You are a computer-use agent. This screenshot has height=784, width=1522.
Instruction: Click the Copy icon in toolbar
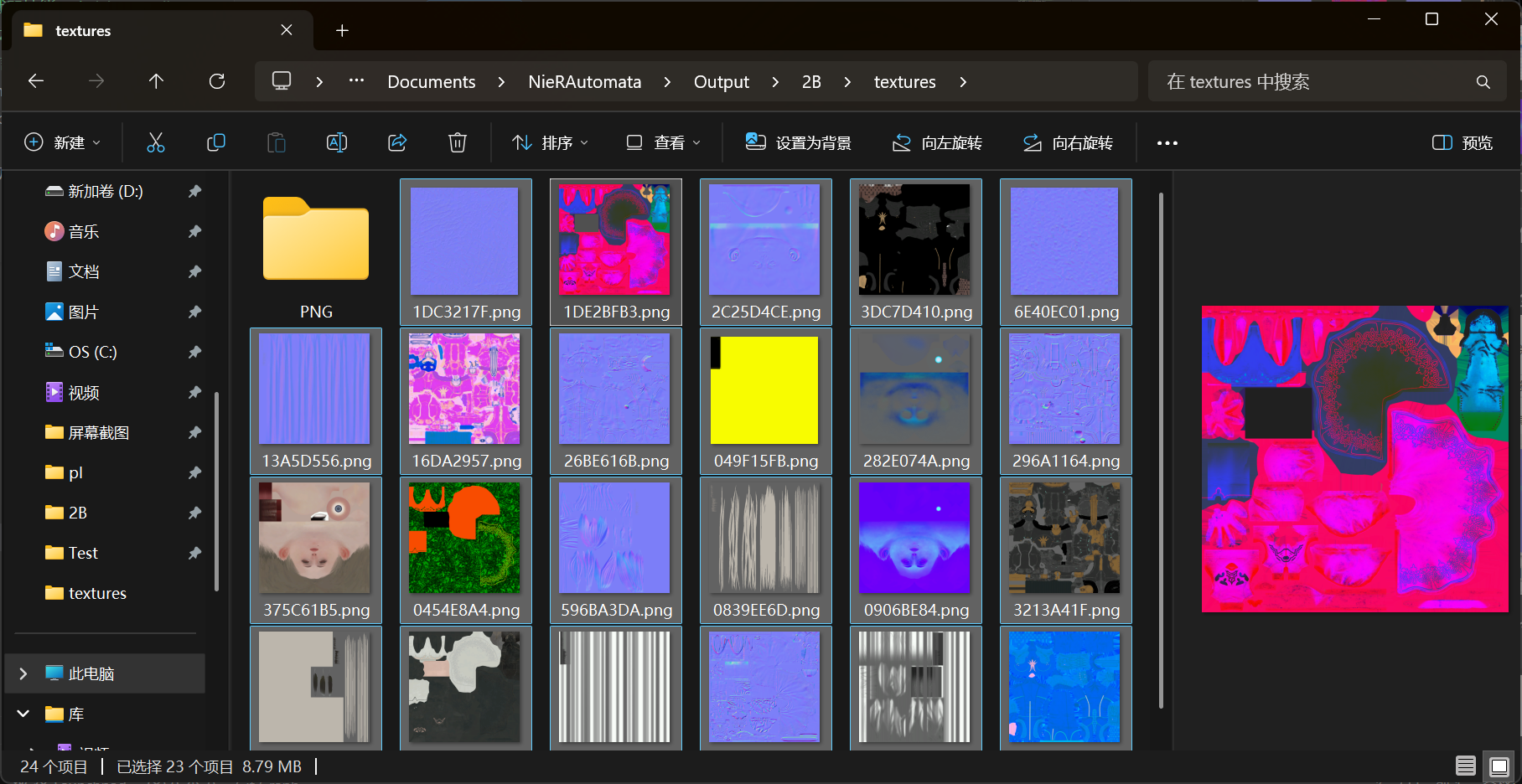pos(216,142)
